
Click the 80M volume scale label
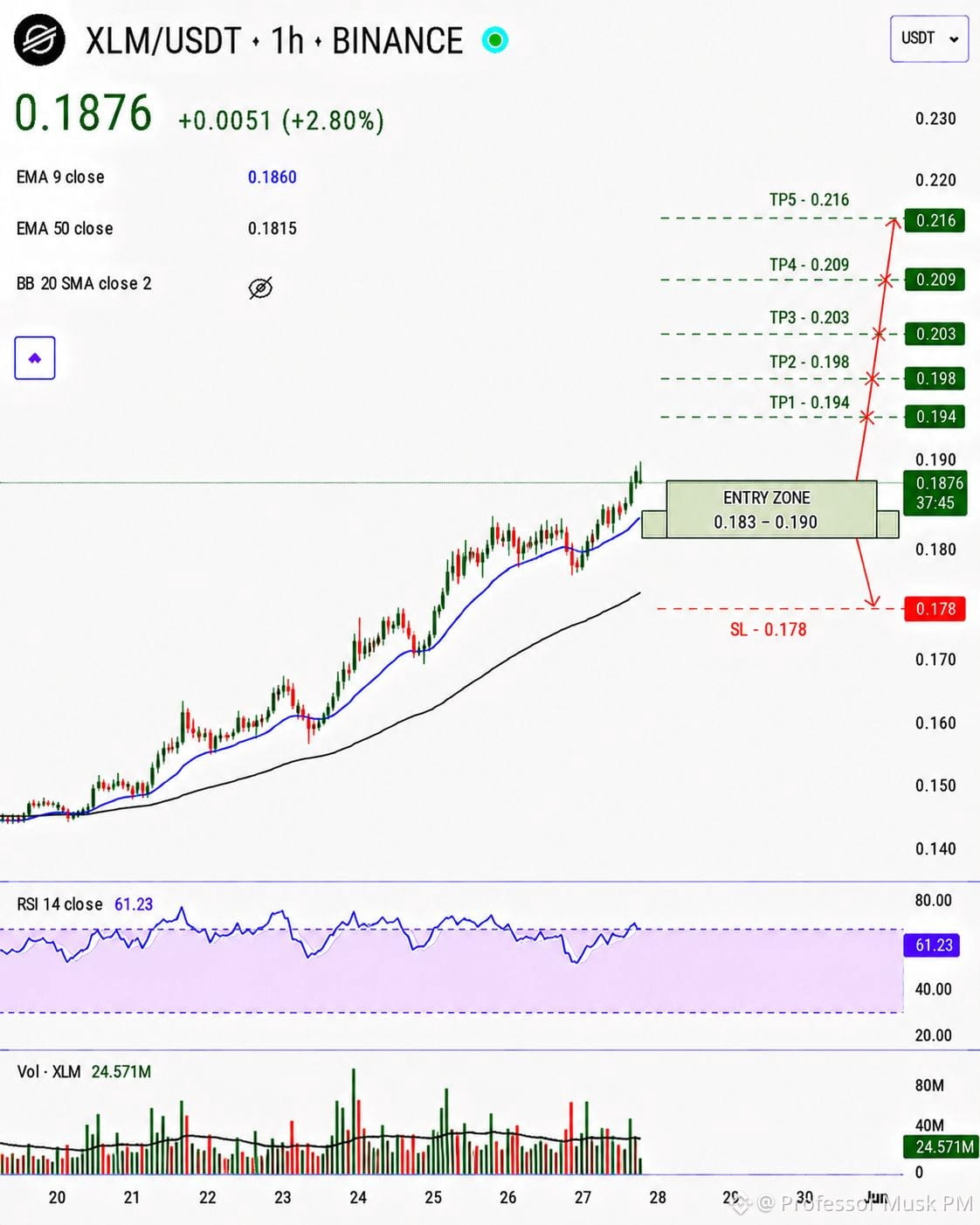click(x=929, y=1085)
